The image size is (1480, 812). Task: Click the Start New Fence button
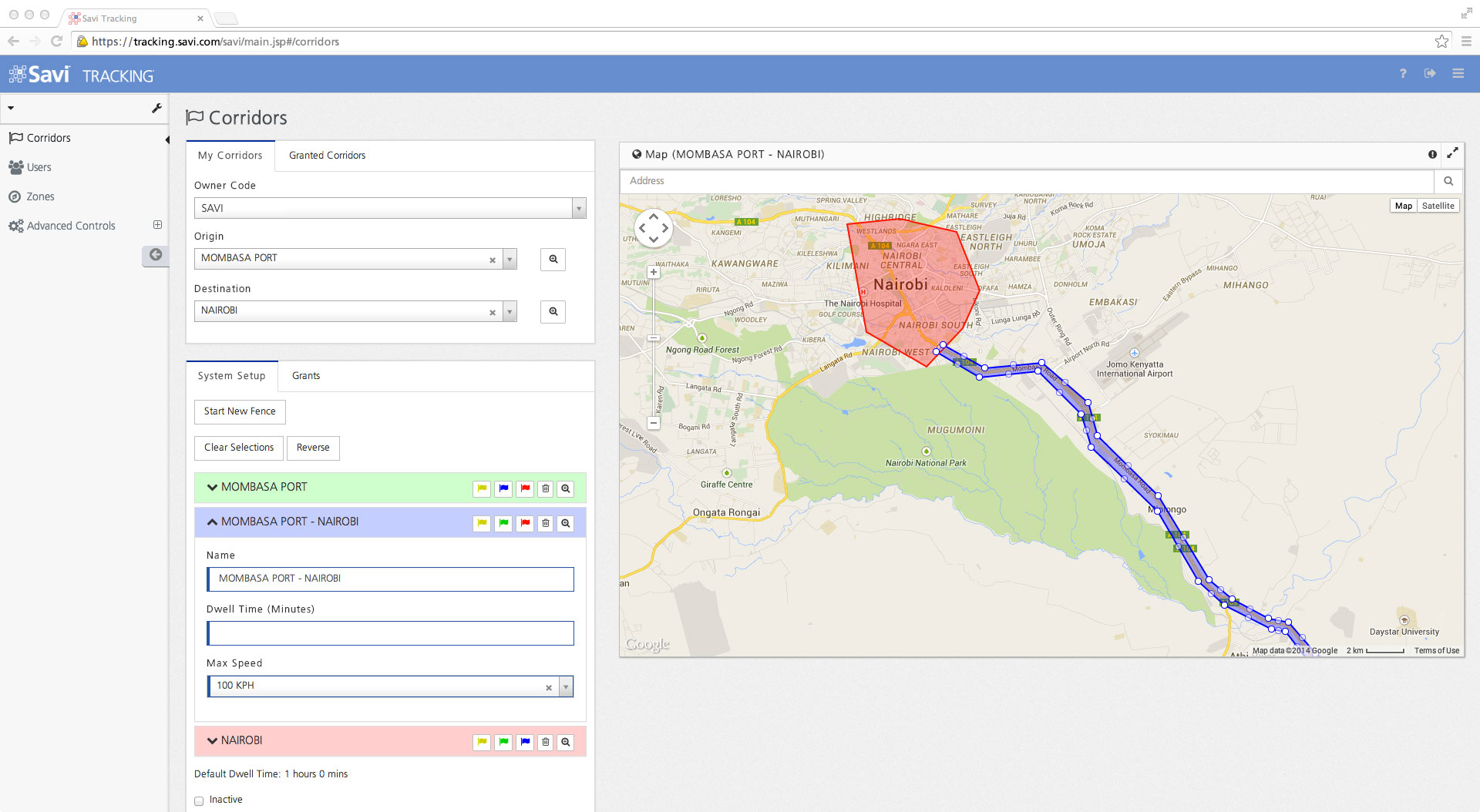click(240, 411)
